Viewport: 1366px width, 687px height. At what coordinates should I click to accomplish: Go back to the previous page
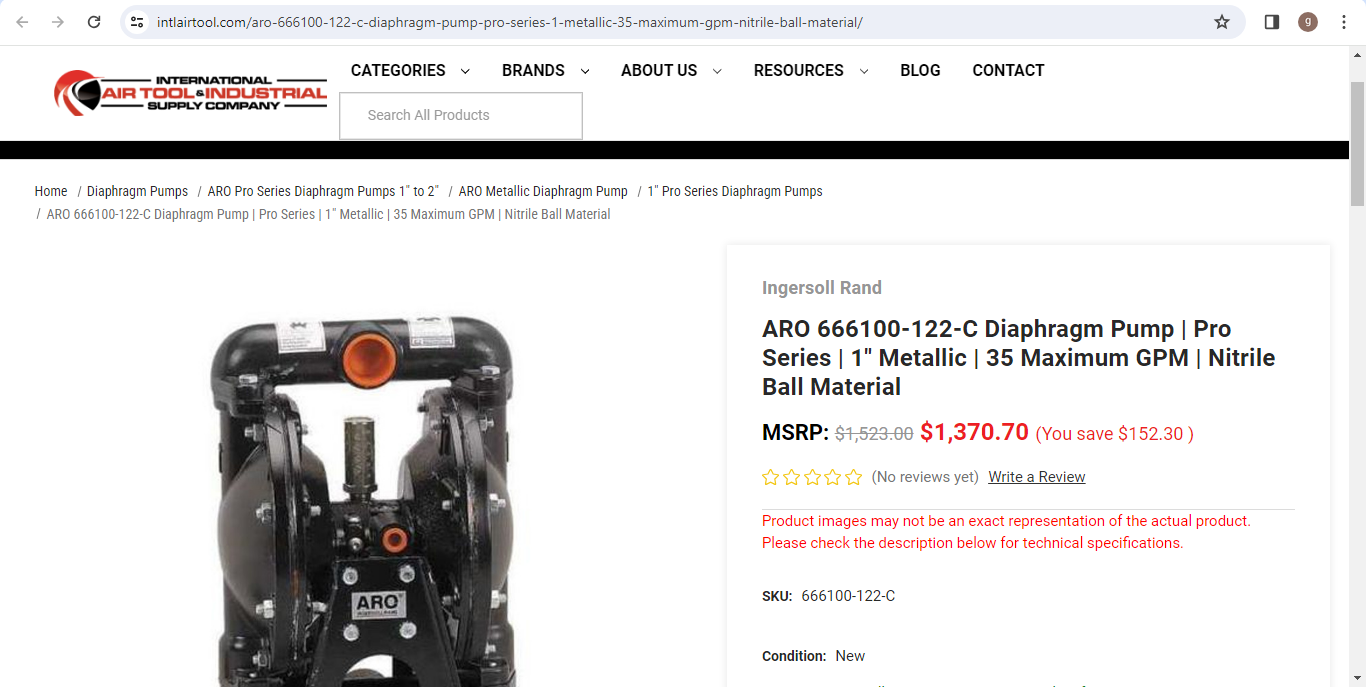click(22, 22)
